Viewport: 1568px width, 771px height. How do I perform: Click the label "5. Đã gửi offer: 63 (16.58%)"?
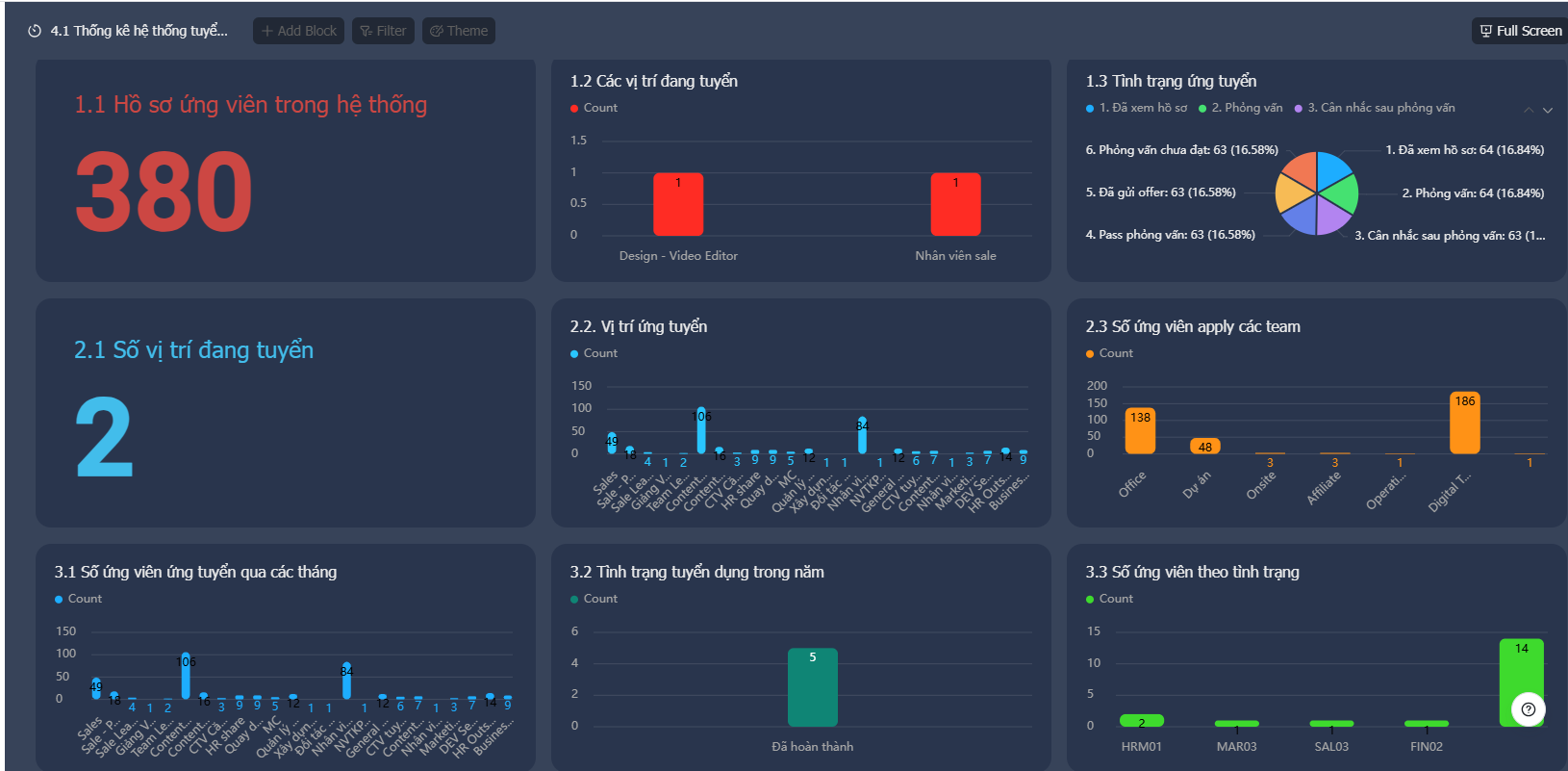[1161, 193]
